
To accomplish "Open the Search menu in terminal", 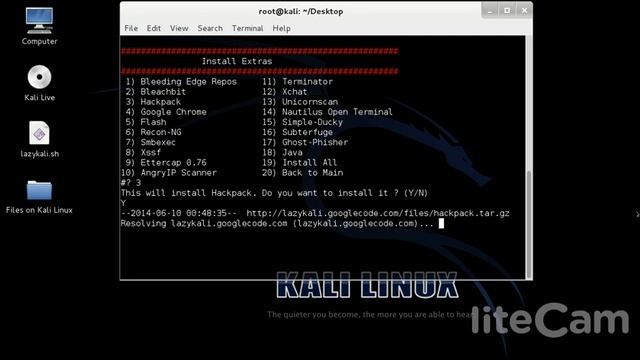I will [210, 28].
